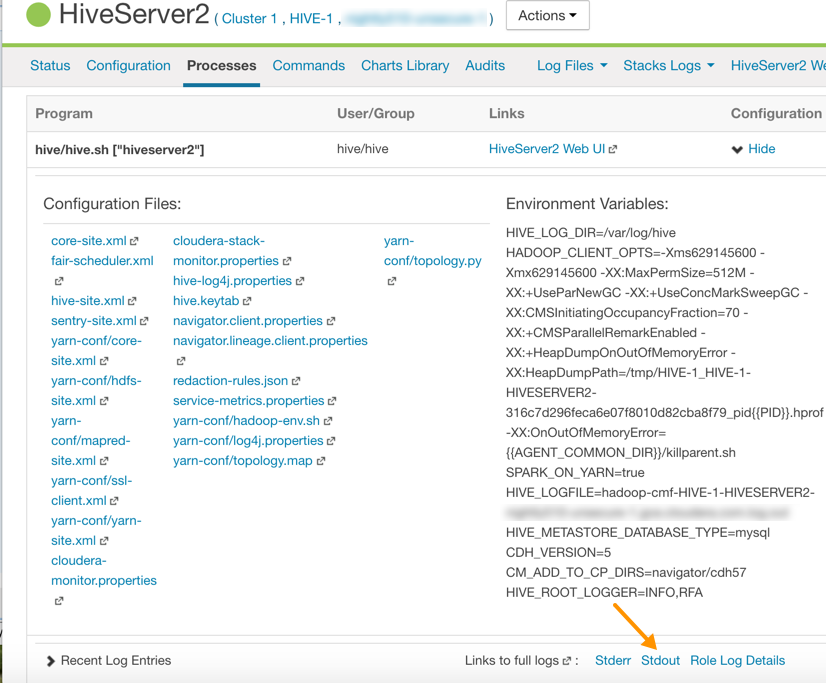The height and width of the screenshot is (683, 826).
Task: Click green HiveServer2 status circle
Action: (x=38, y=15)
